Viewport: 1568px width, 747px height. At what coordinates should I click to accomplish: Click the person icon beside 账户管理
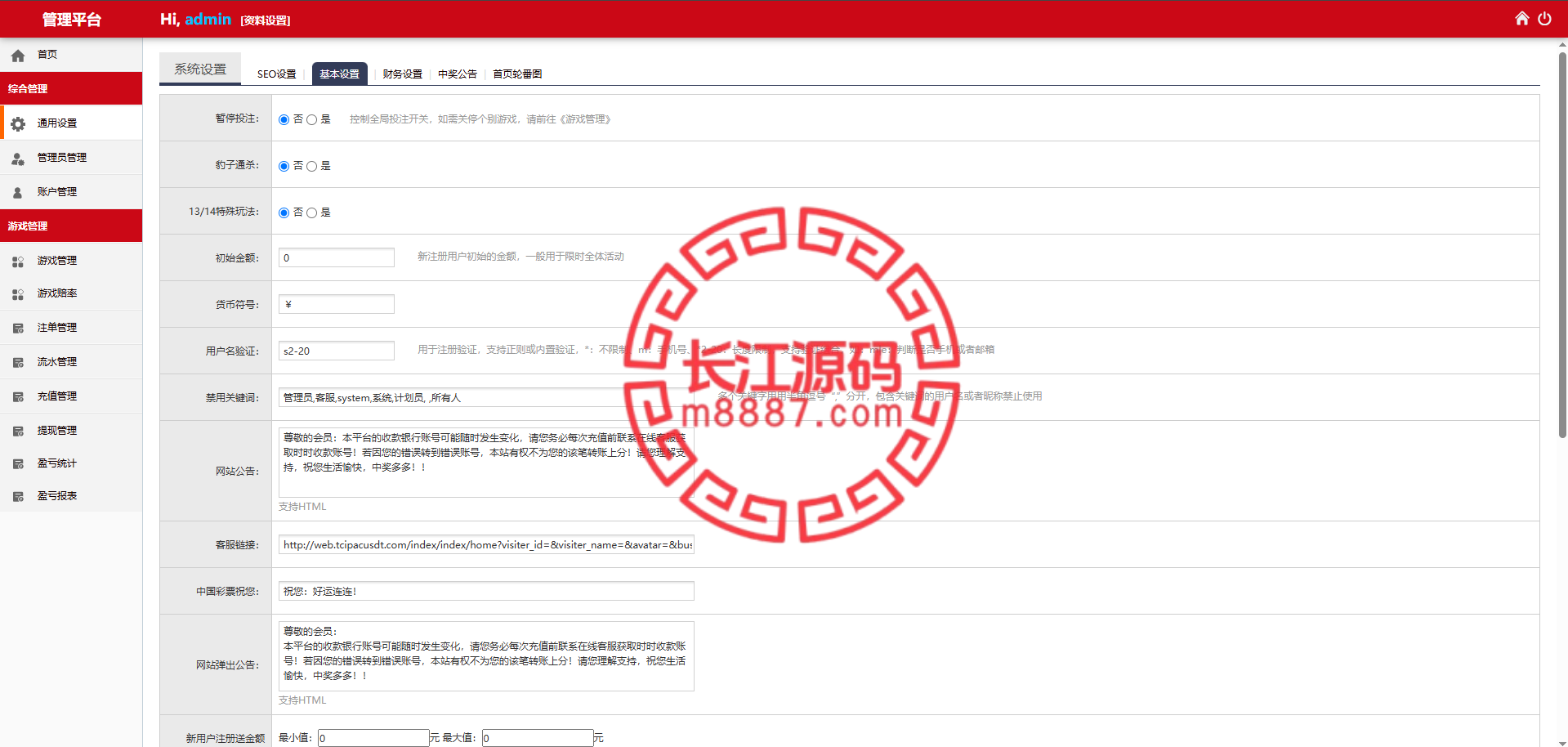click(x=18, y=193)
